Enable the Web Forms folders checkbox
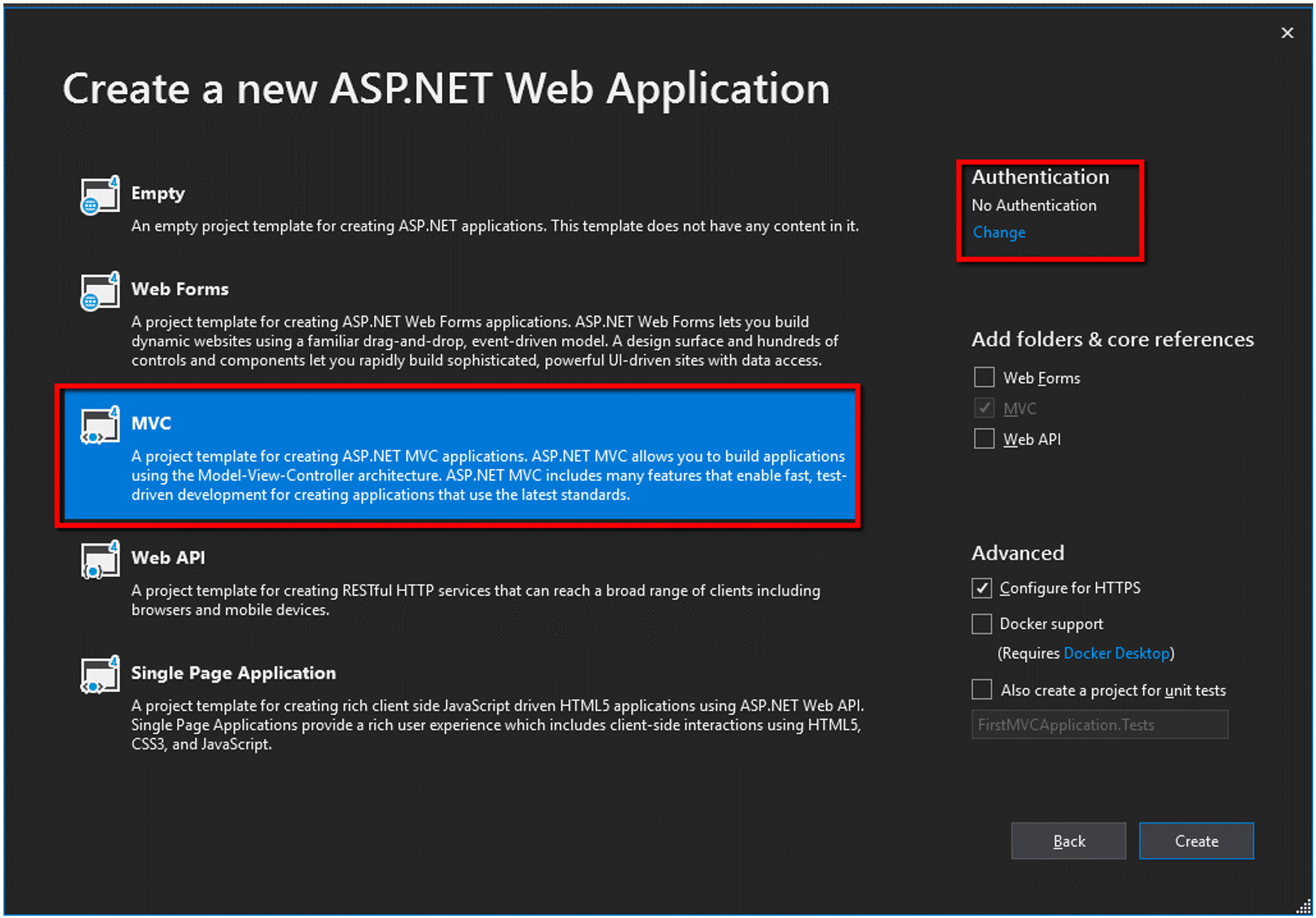 tap(984, 378)
